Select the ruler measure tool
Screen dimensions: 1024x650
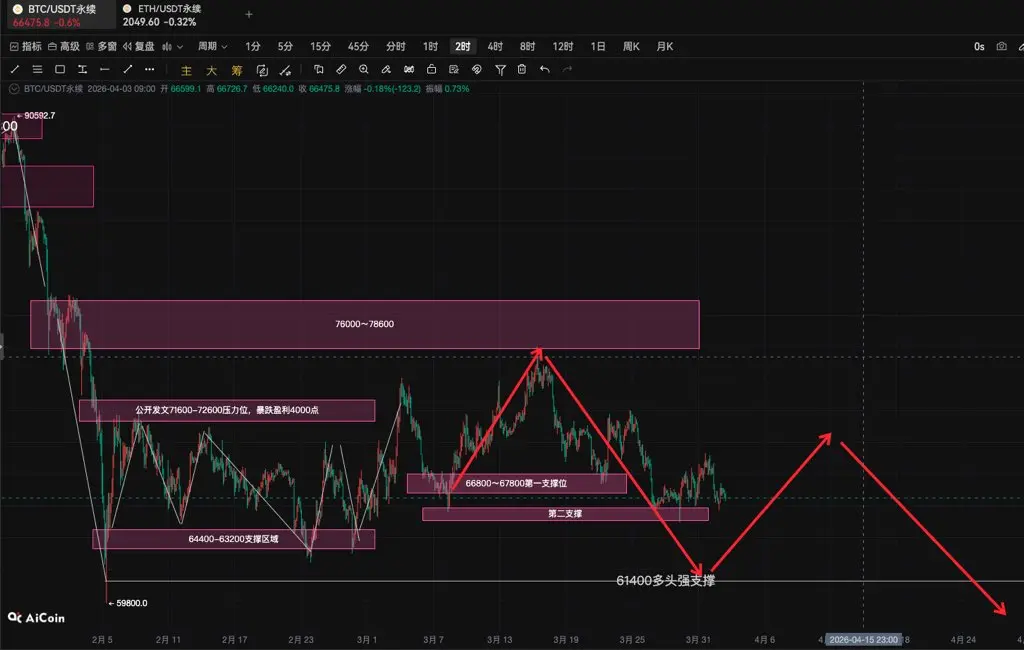click(341, 69)
